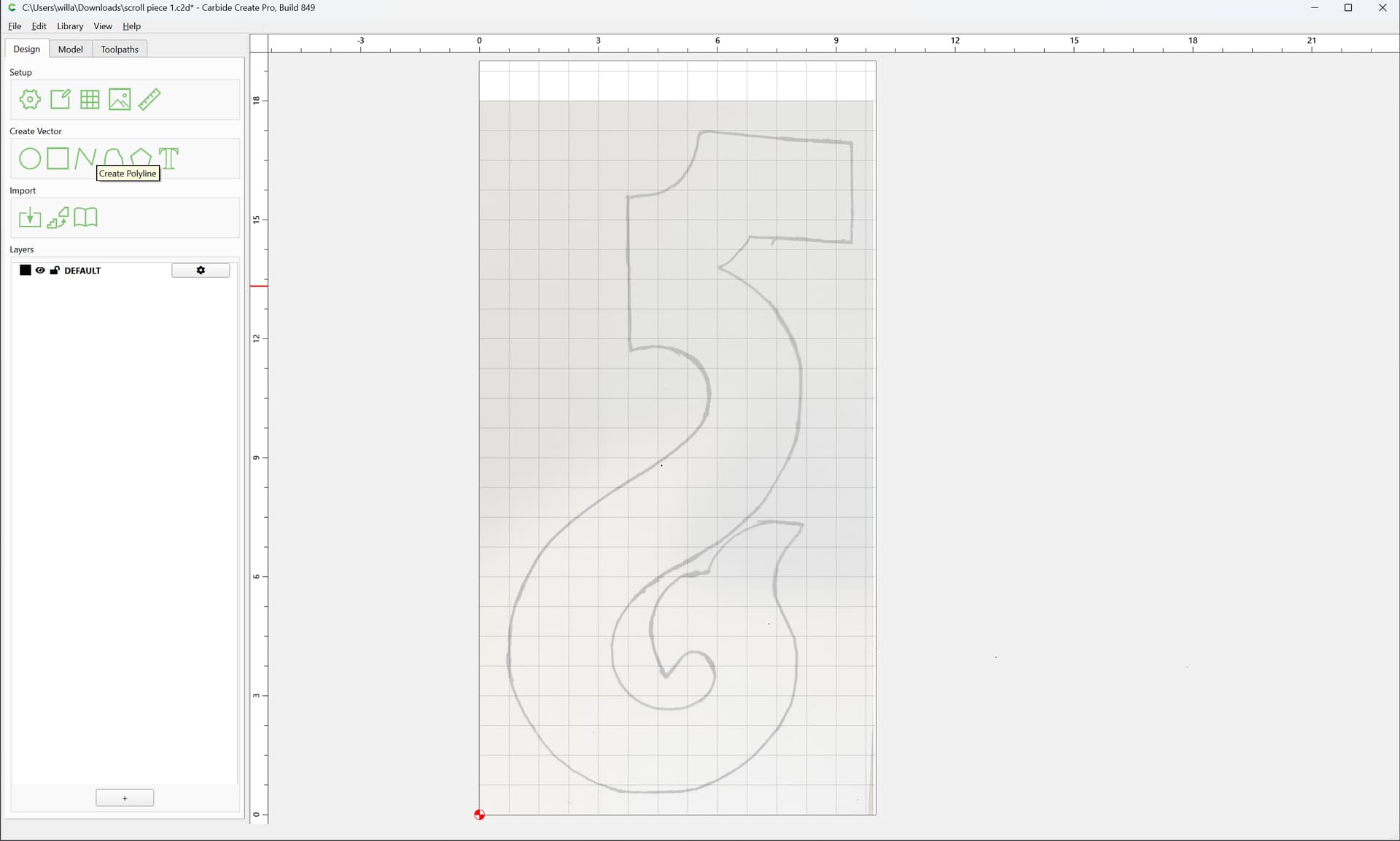Close the Carbide Create window
The image size is (1400, 841).
tap(1382, 8)
